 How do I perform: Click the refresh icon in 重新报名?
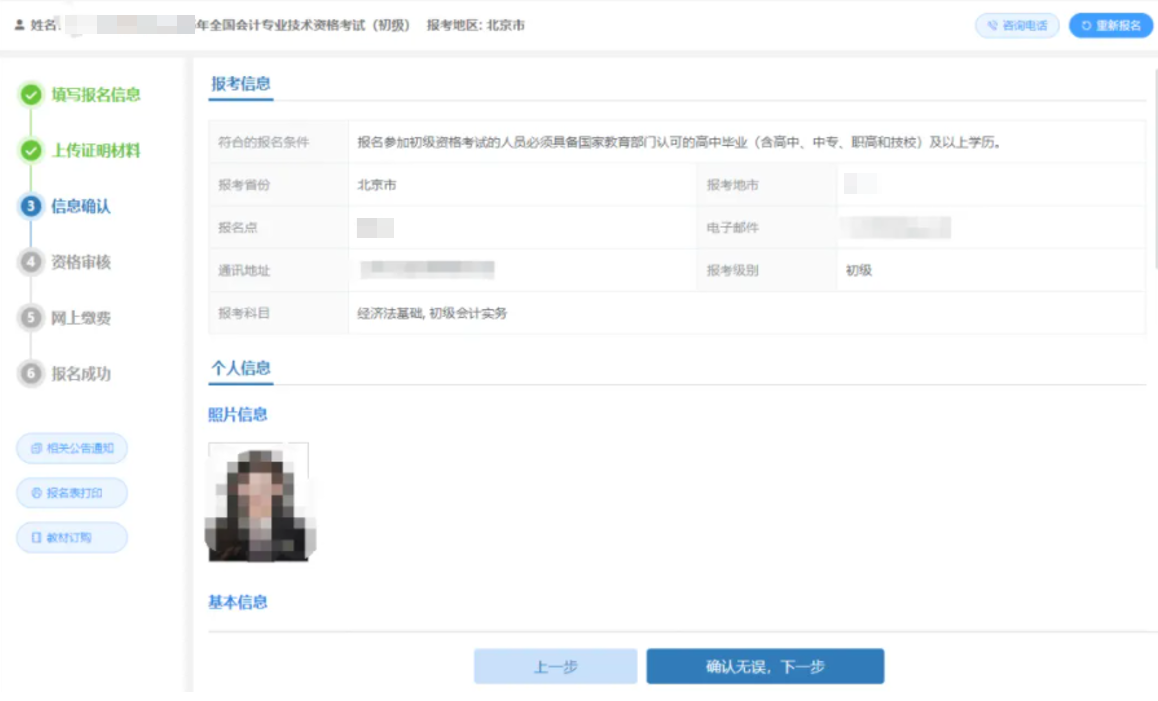[1086, 26]
